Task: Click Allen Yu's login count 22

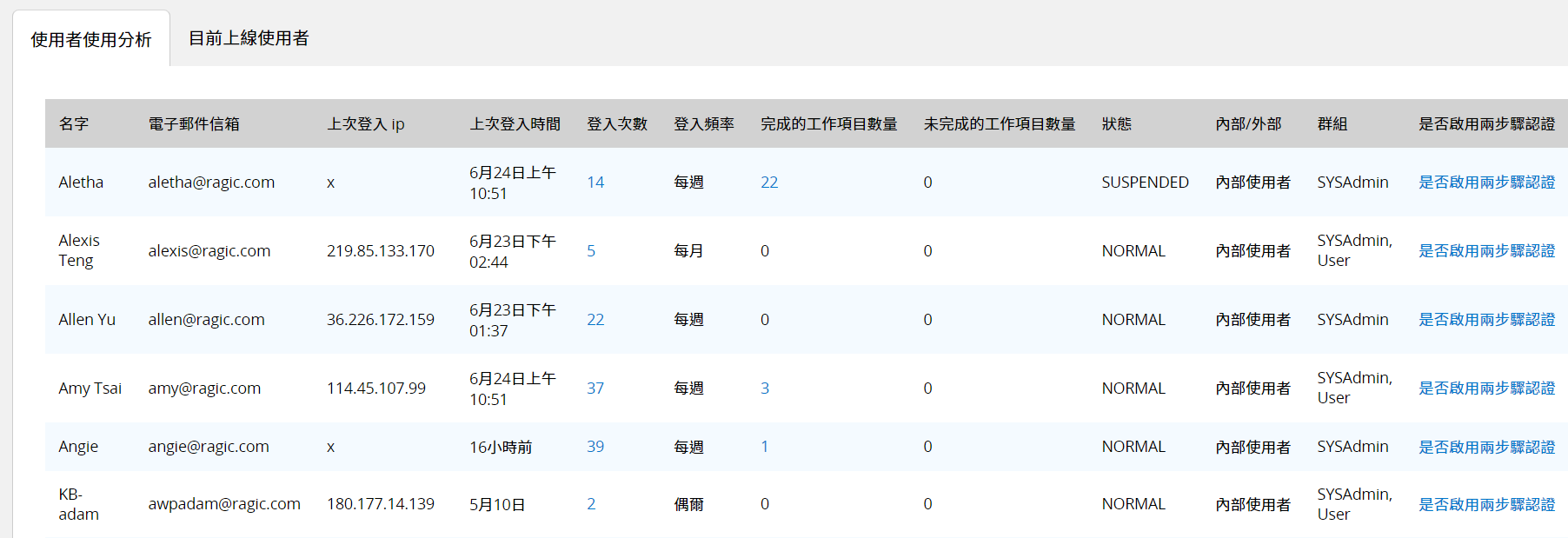Action: tap(595, 320)
